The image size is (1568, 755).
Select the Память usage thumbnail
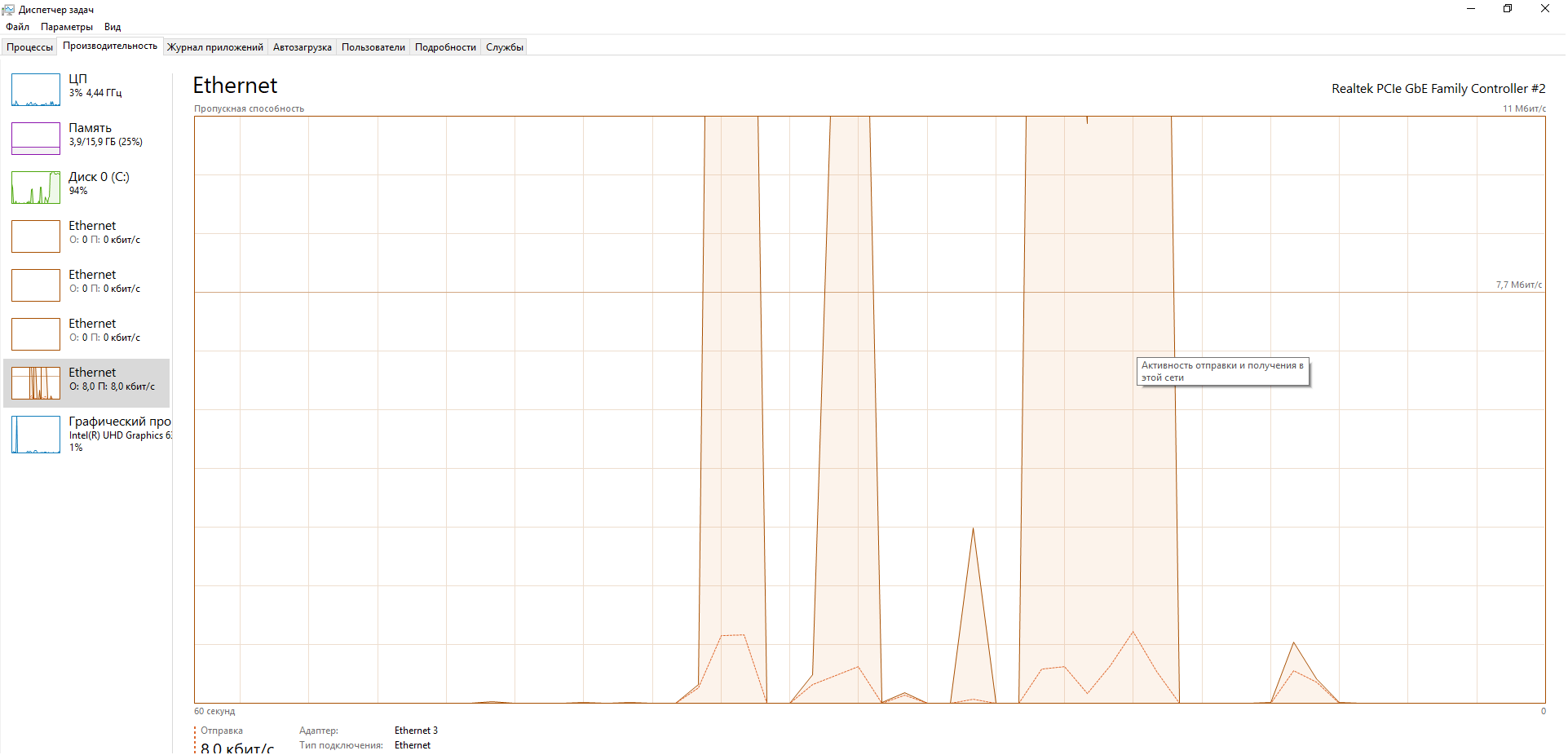point(36,139)
